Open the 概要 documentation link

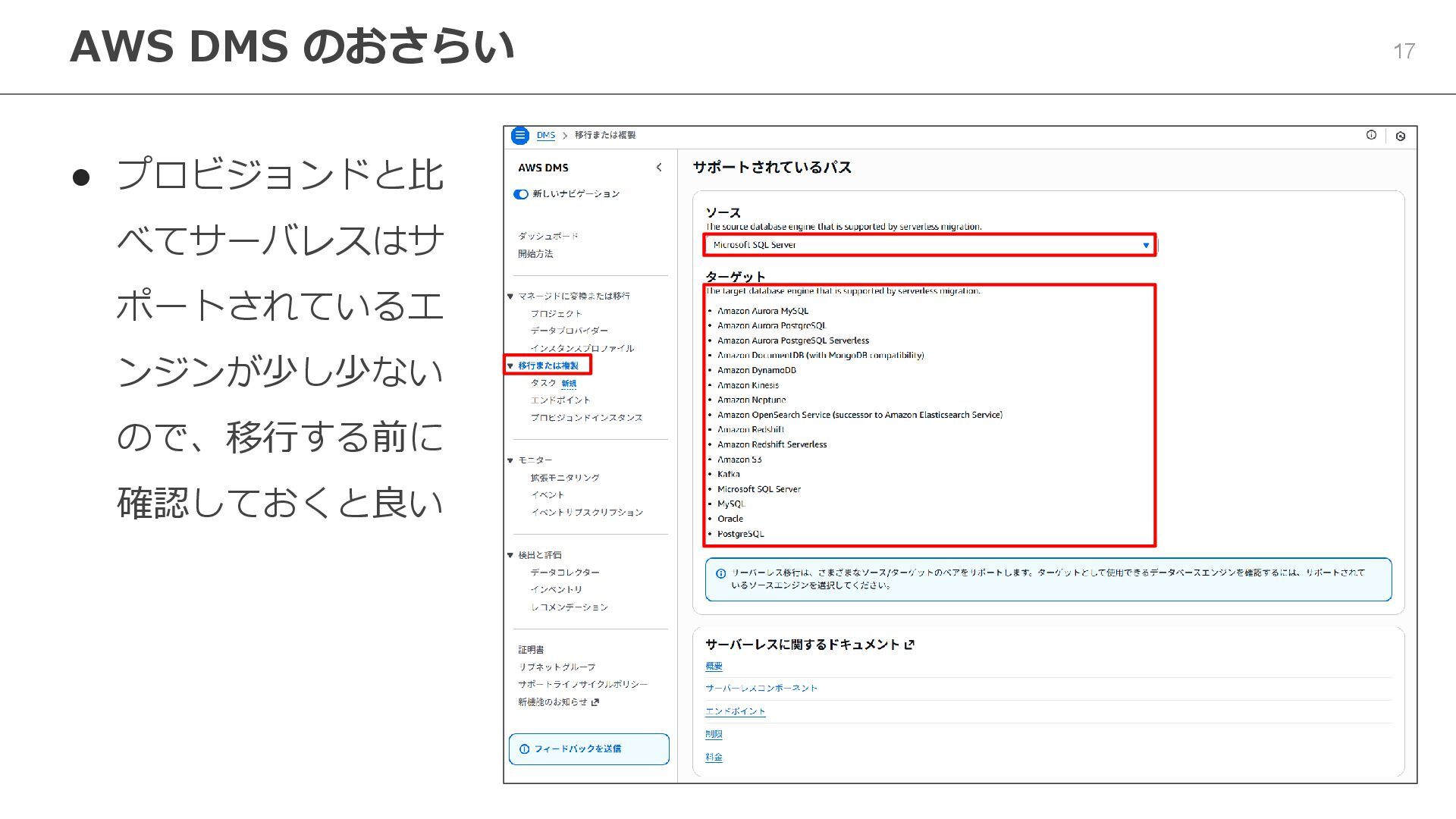click(714, 666)
